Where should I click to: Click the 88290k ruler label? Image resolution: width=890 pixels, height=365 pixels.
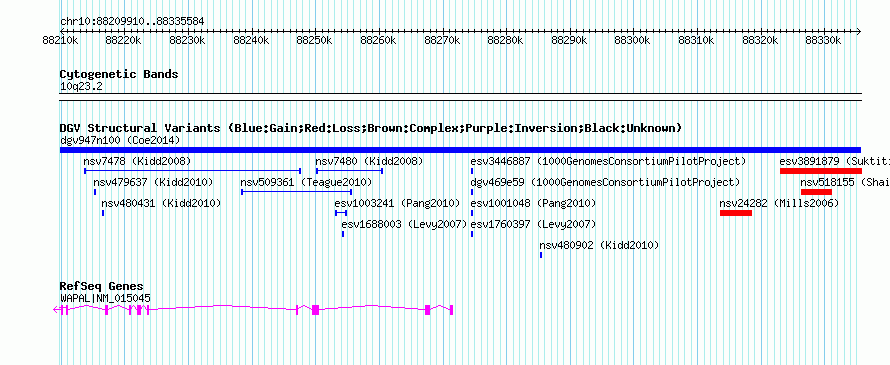click(x=569, y=41)
